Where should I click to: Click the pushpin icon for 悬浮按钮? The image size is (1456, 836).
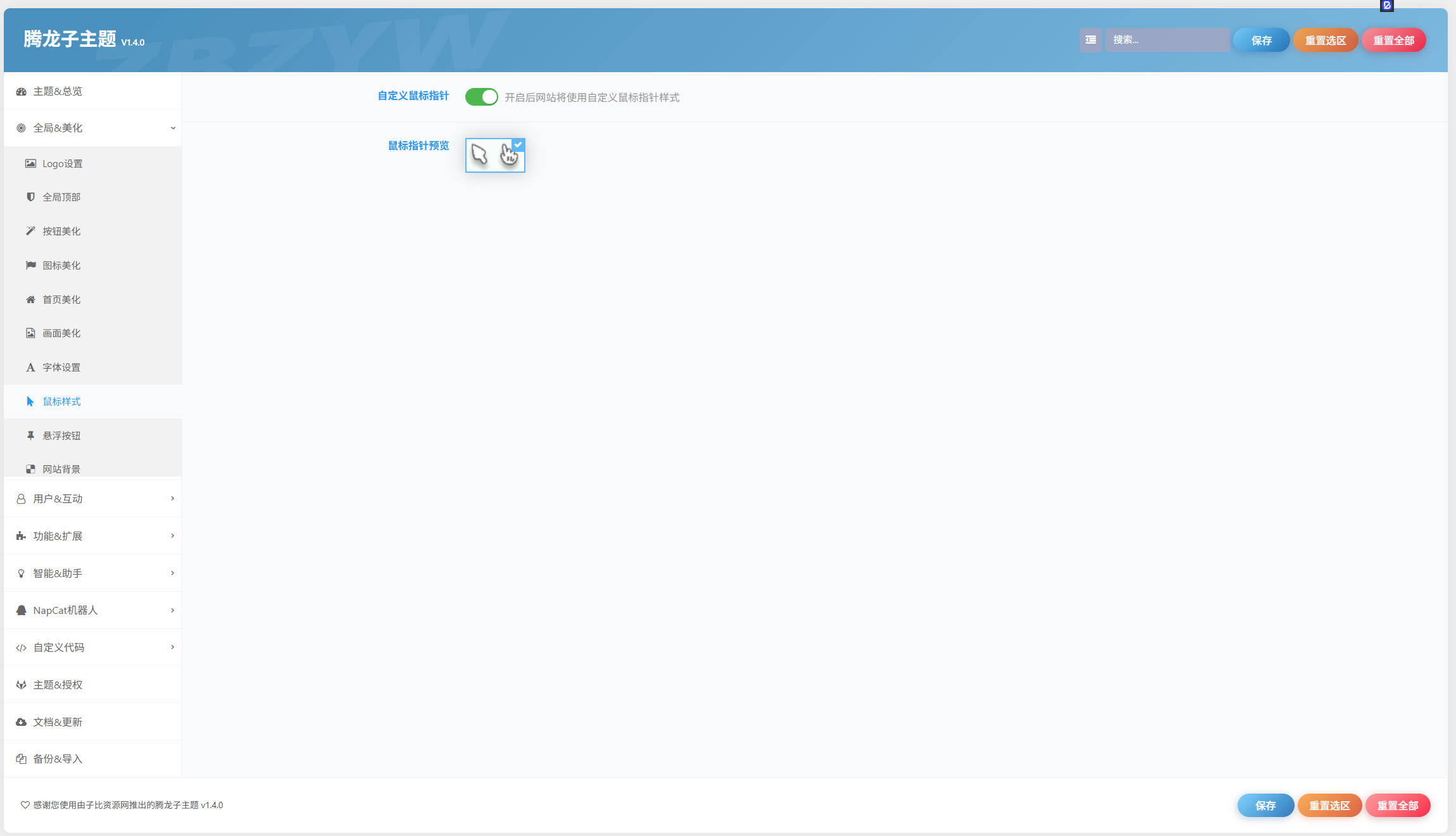point(30,435)
